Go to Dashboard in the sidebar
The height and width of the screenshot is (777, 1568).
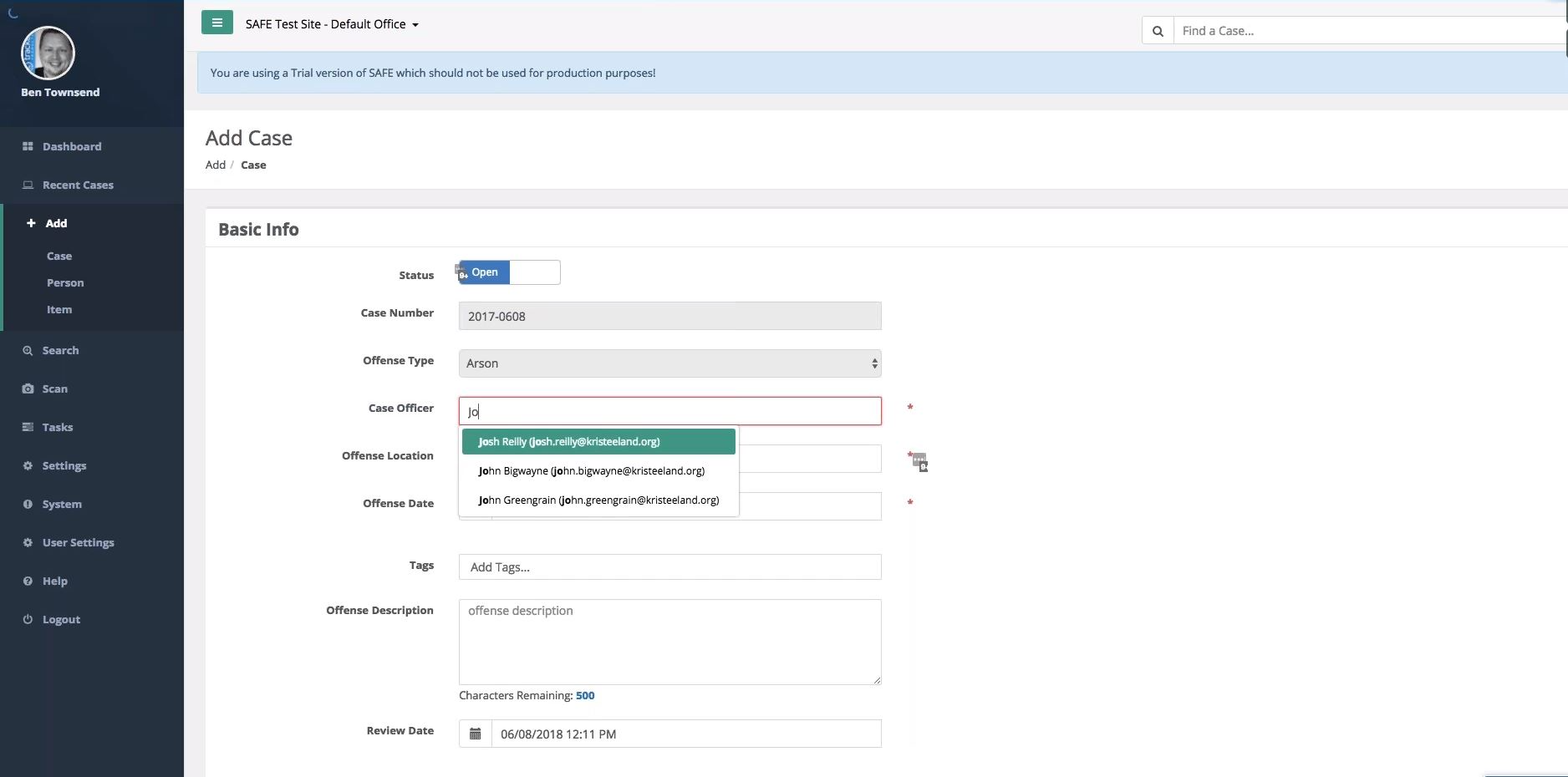[72, 146]
